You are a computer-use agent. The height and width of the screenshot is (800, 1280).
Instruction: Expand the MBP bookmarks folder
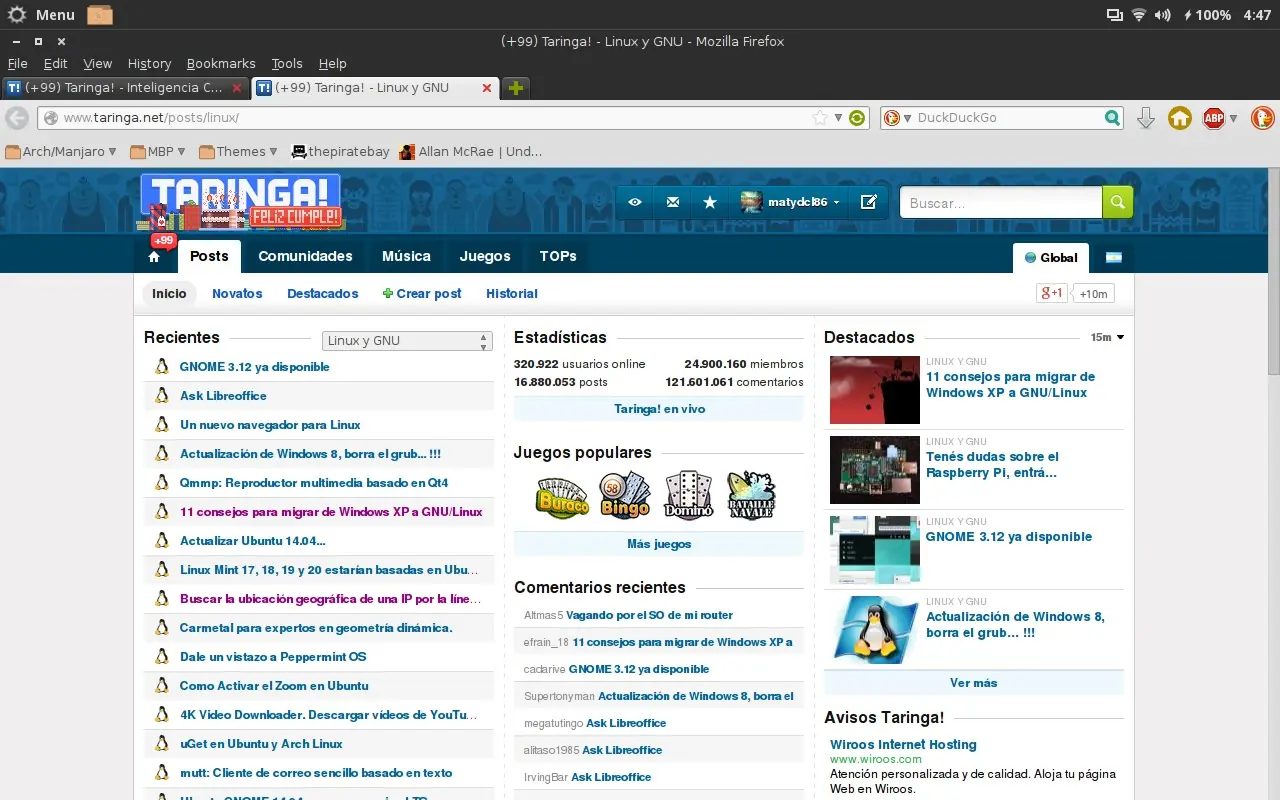[x=160, y=152]
